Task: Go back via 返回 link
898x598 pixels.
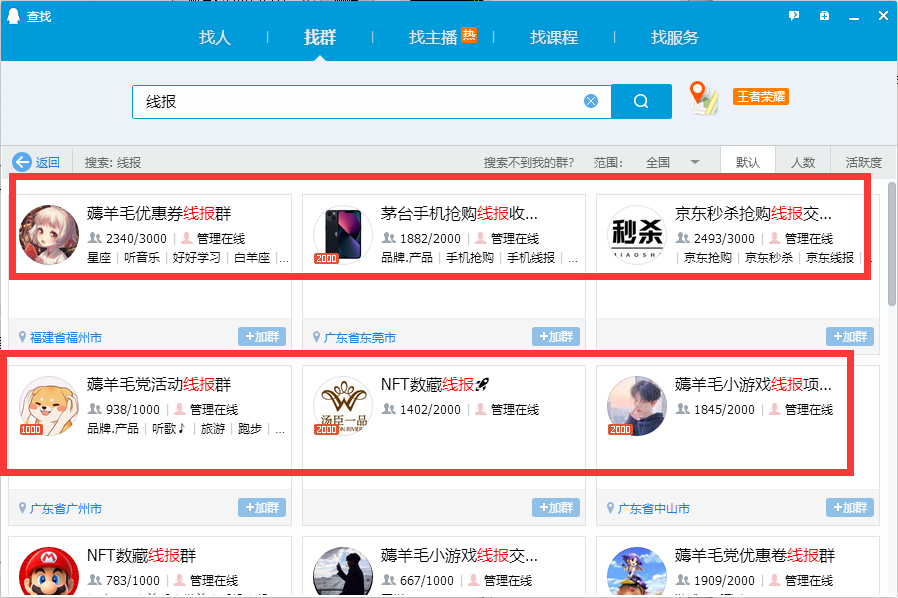Action: [48, 163]
